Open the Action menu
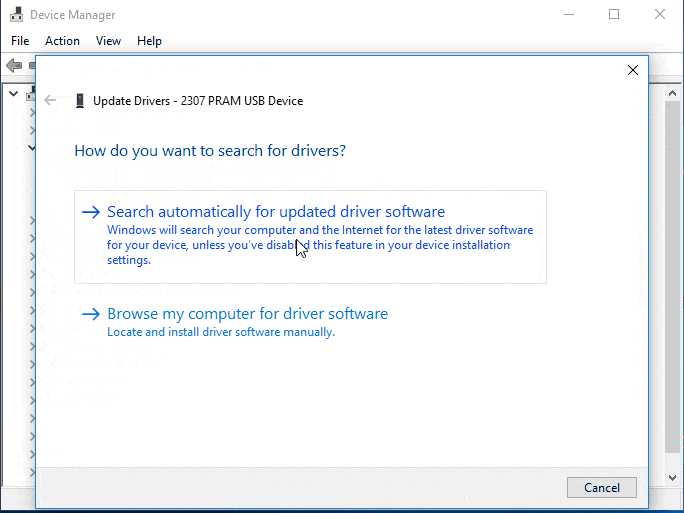This screenshot has height=513, width=684. click(x=62, y=41)
